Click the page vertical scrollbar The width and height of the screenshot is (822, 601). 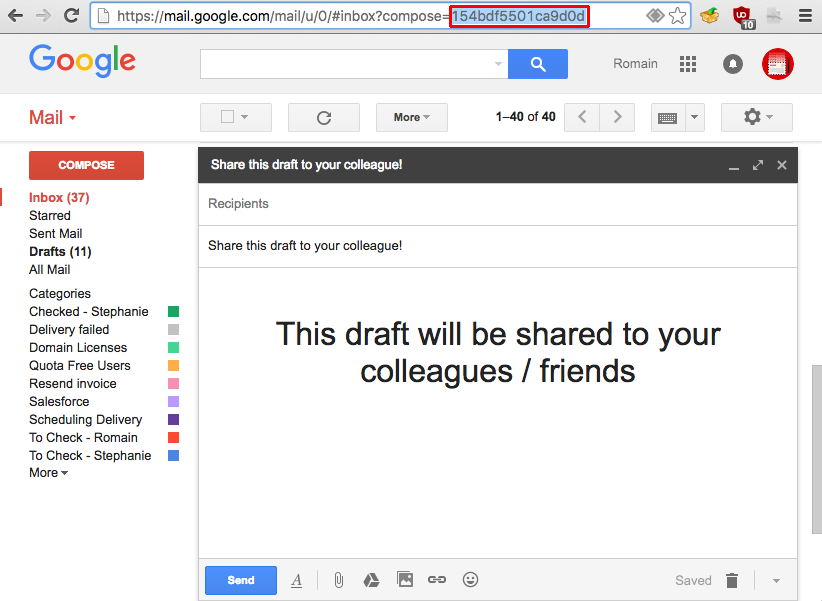pos(816,449)
